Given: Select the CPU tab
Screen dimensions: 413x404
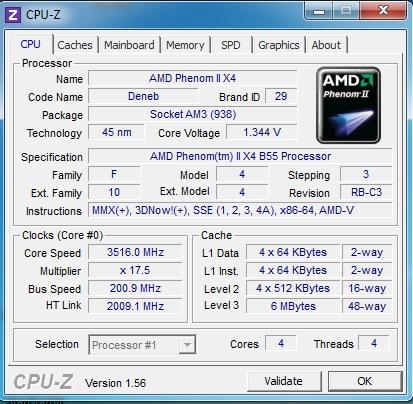Looking at the screenshot, I should (x=30, y=44).
